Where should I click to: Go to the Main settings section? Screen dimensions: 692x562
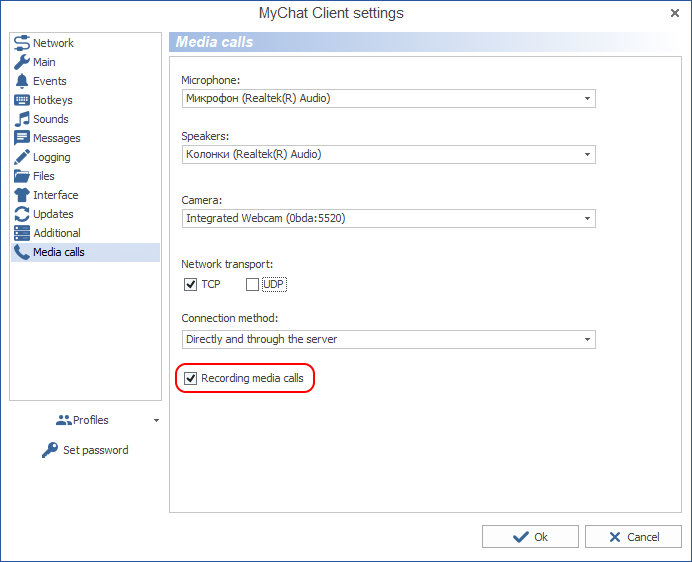point(86,62)
